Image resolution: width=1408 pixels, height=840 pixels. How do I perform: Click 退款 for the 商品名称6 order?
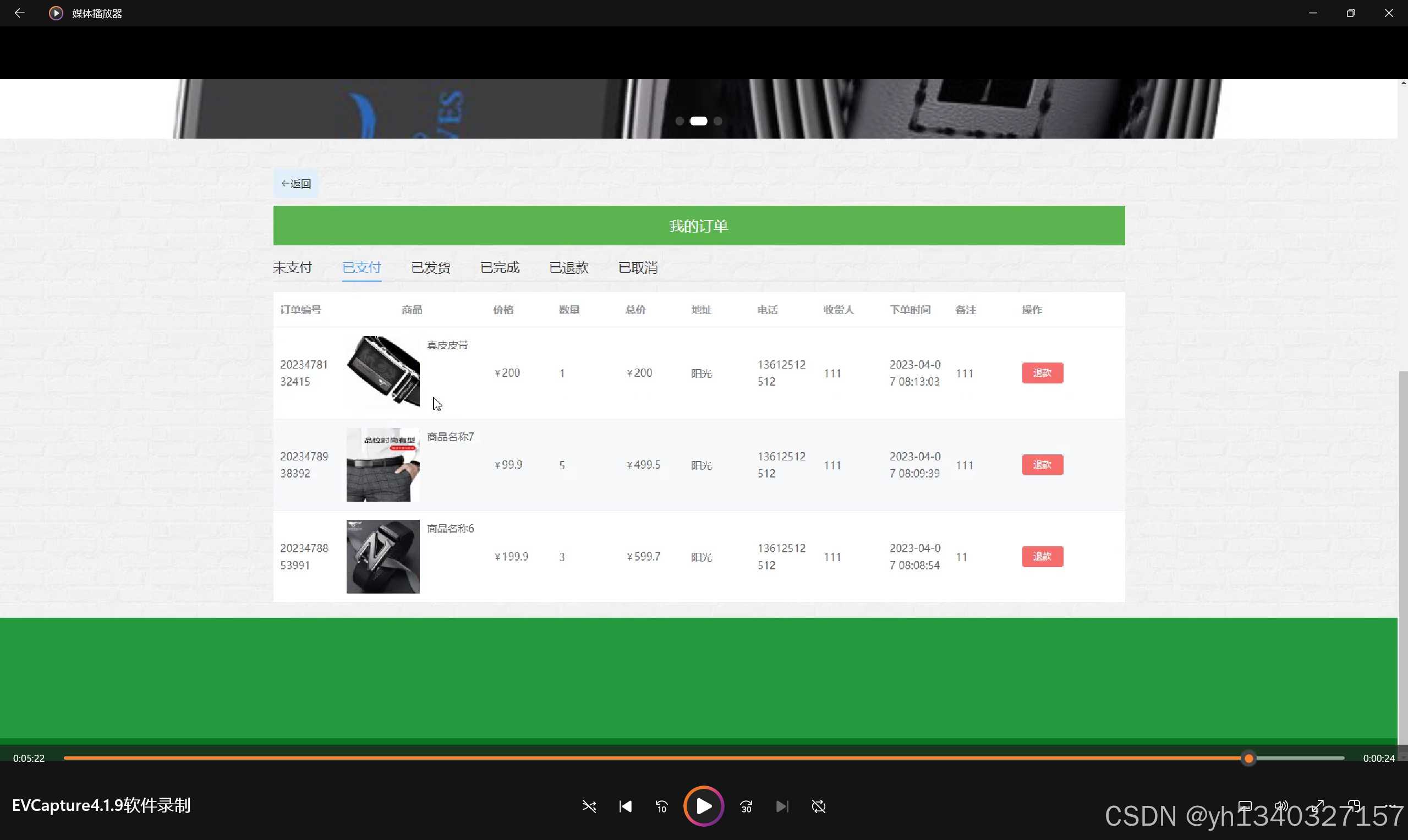(1042, 556)
